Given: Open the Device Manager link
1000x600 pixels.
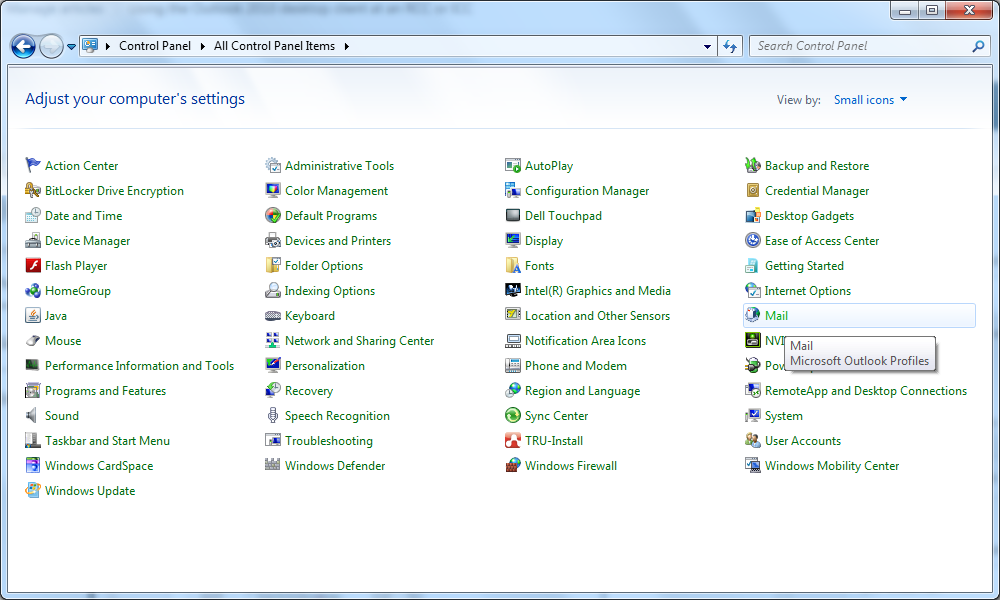Looking at the screenshot, I should click(87, 241).
